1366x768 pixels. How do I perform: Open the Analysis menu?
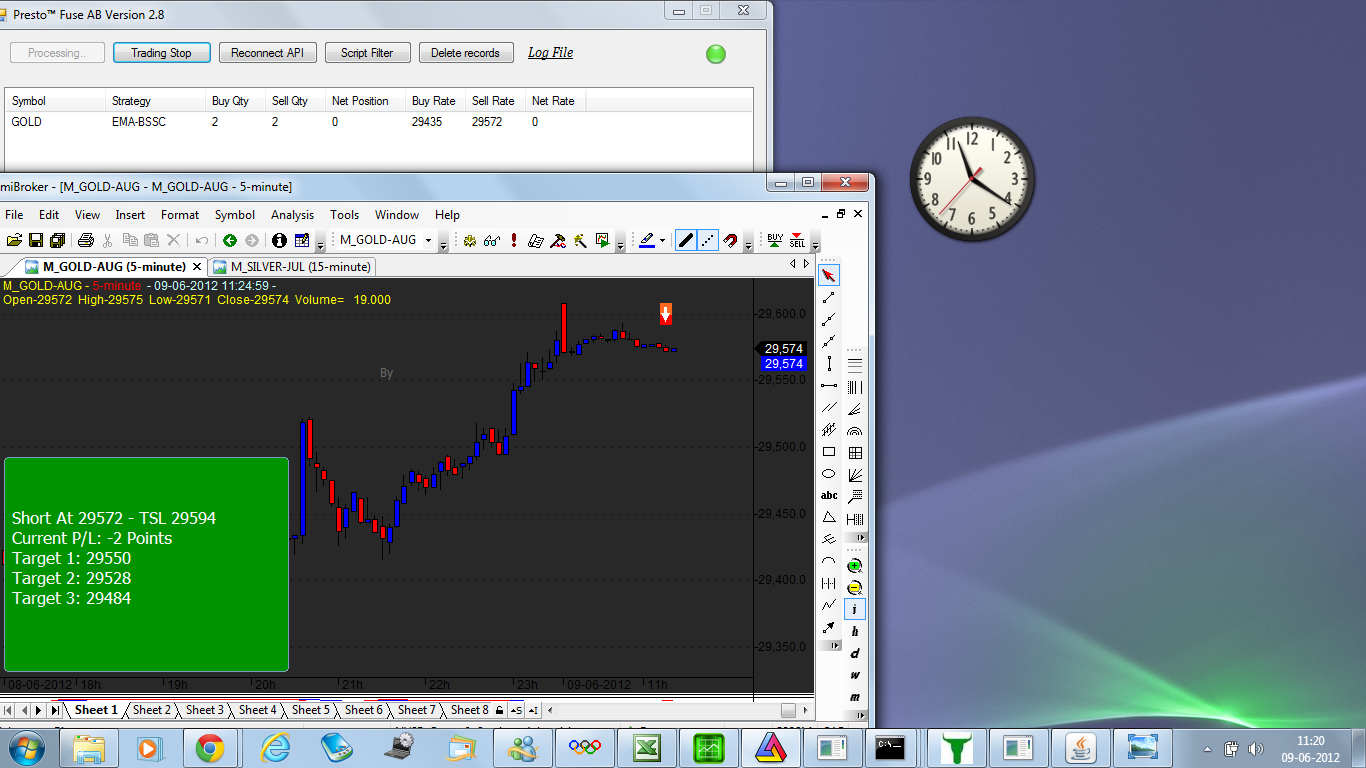[292, 215]
